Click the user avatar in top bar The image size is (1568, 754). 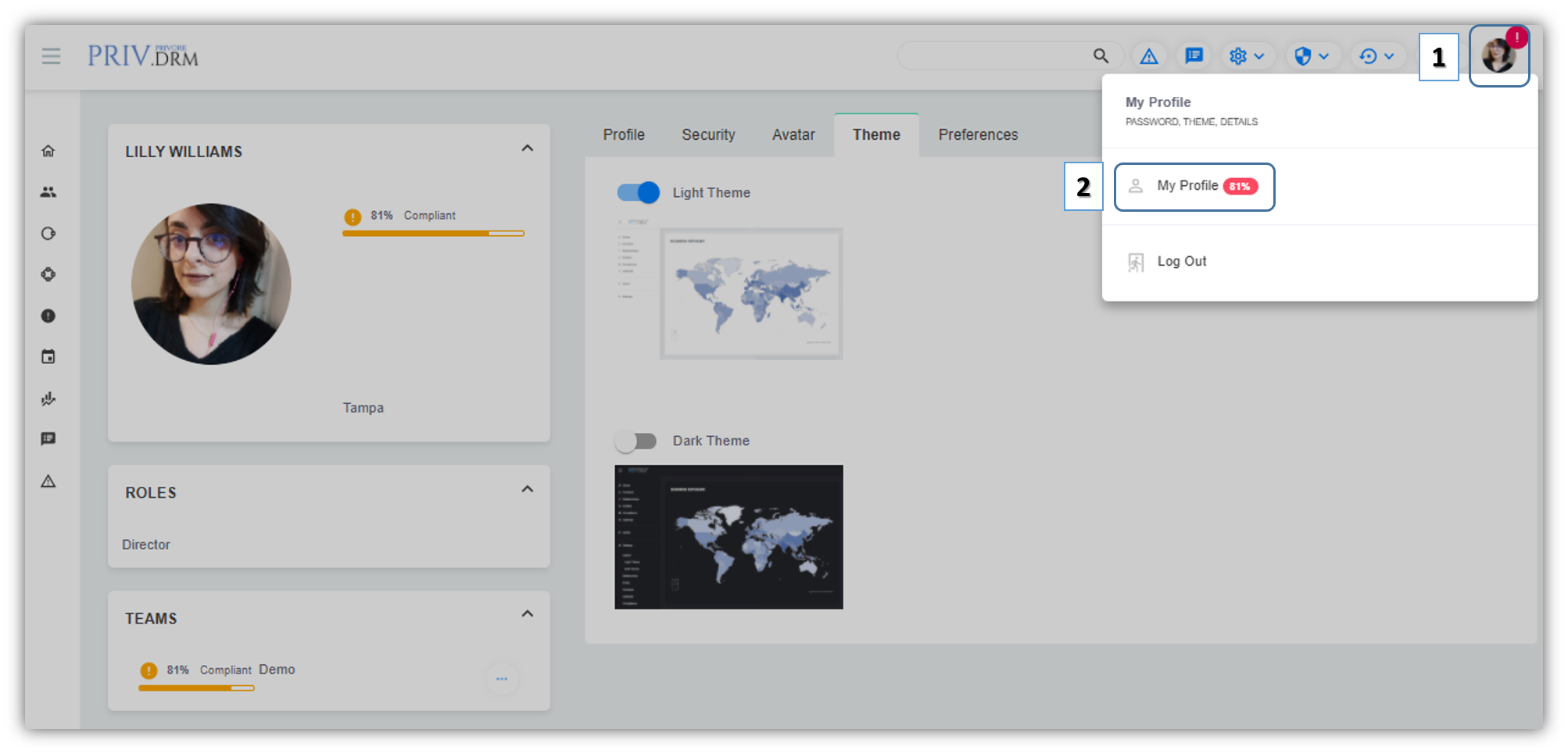tap(1498, 56)
